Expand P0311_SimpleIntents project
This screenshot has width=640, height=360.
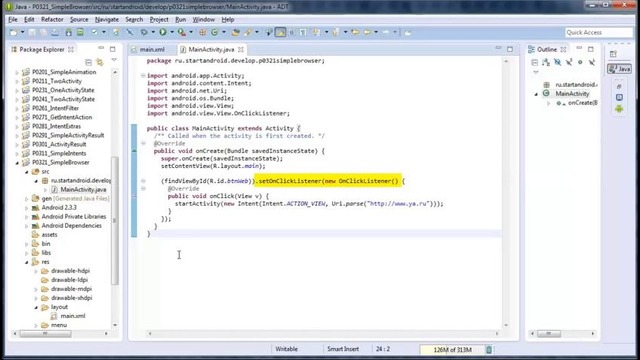pyautogui.click(x=17, y=153)
